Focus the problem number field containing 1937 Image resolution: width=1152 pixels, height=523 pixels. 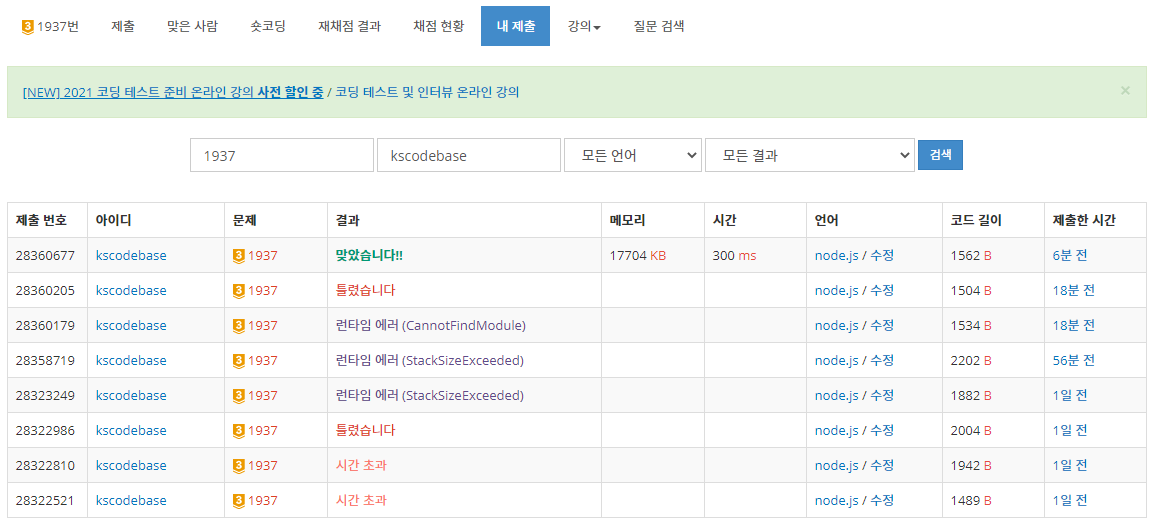coord(282,155)
